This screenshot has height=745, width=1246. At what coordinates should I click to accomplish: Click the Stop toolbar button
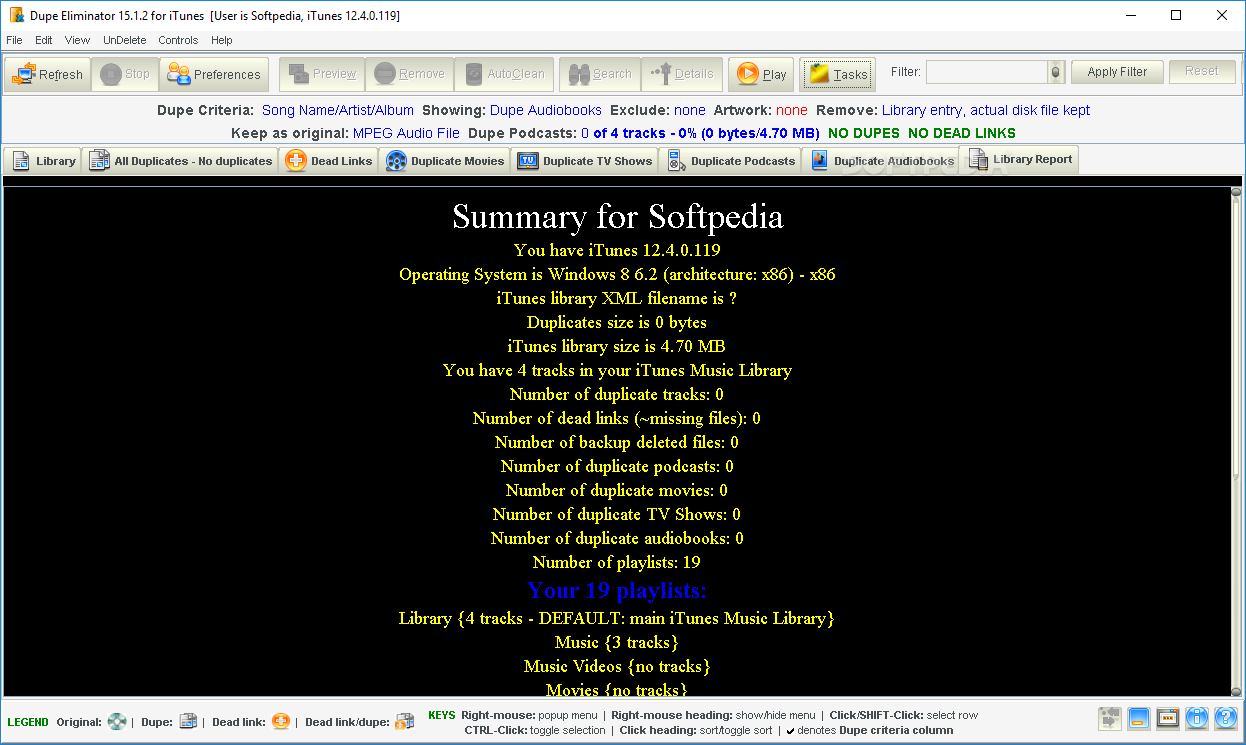(x=125, y=74)
